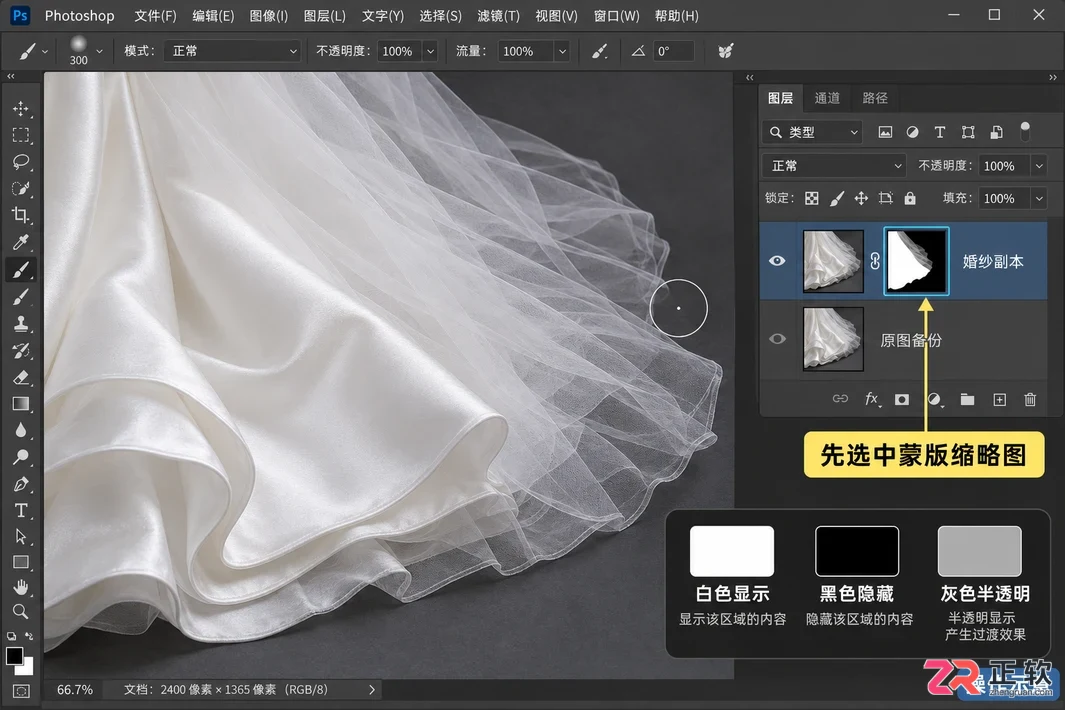Select the Rectangle shape tool
Viewport: 1065px width, 710px height.
pyautogui.click(x=21, y=563)
